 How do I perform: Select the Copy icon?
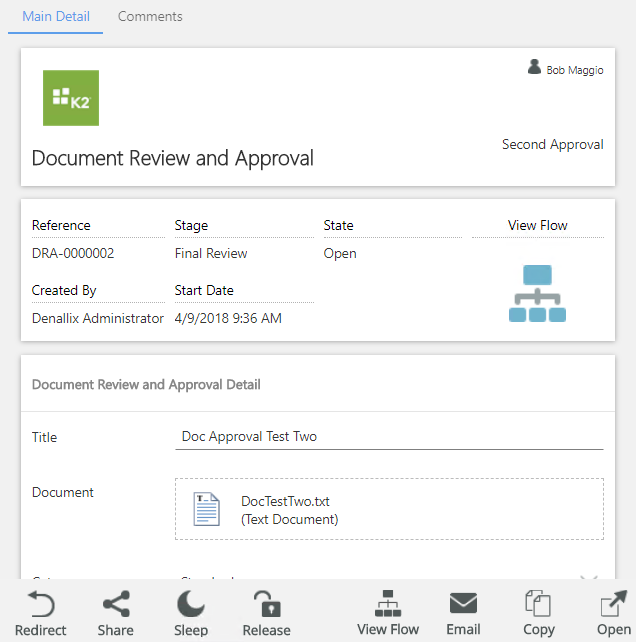tap(538, 604)
